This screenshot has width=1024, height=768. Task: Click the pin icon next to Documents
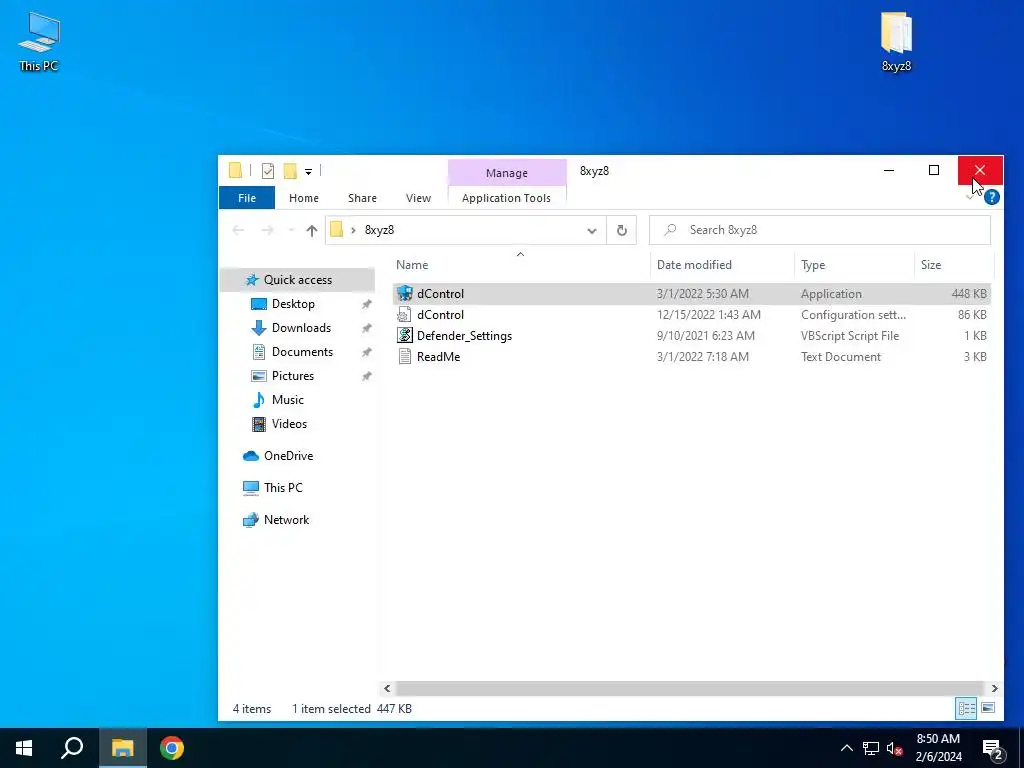click(367, 352)
